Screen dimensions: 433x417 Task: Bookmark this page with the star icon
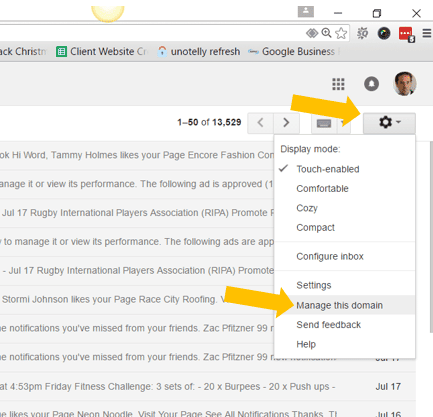click(341, 33)
